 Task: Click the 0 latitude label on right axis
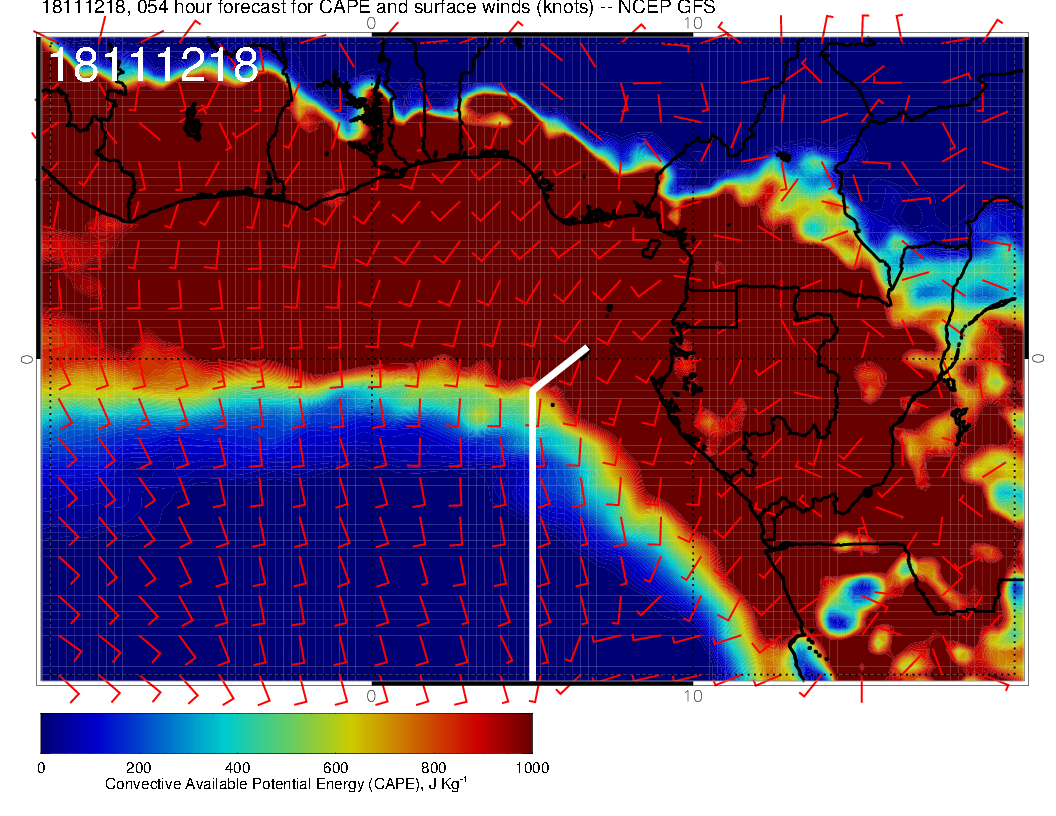pos(1039,358)
